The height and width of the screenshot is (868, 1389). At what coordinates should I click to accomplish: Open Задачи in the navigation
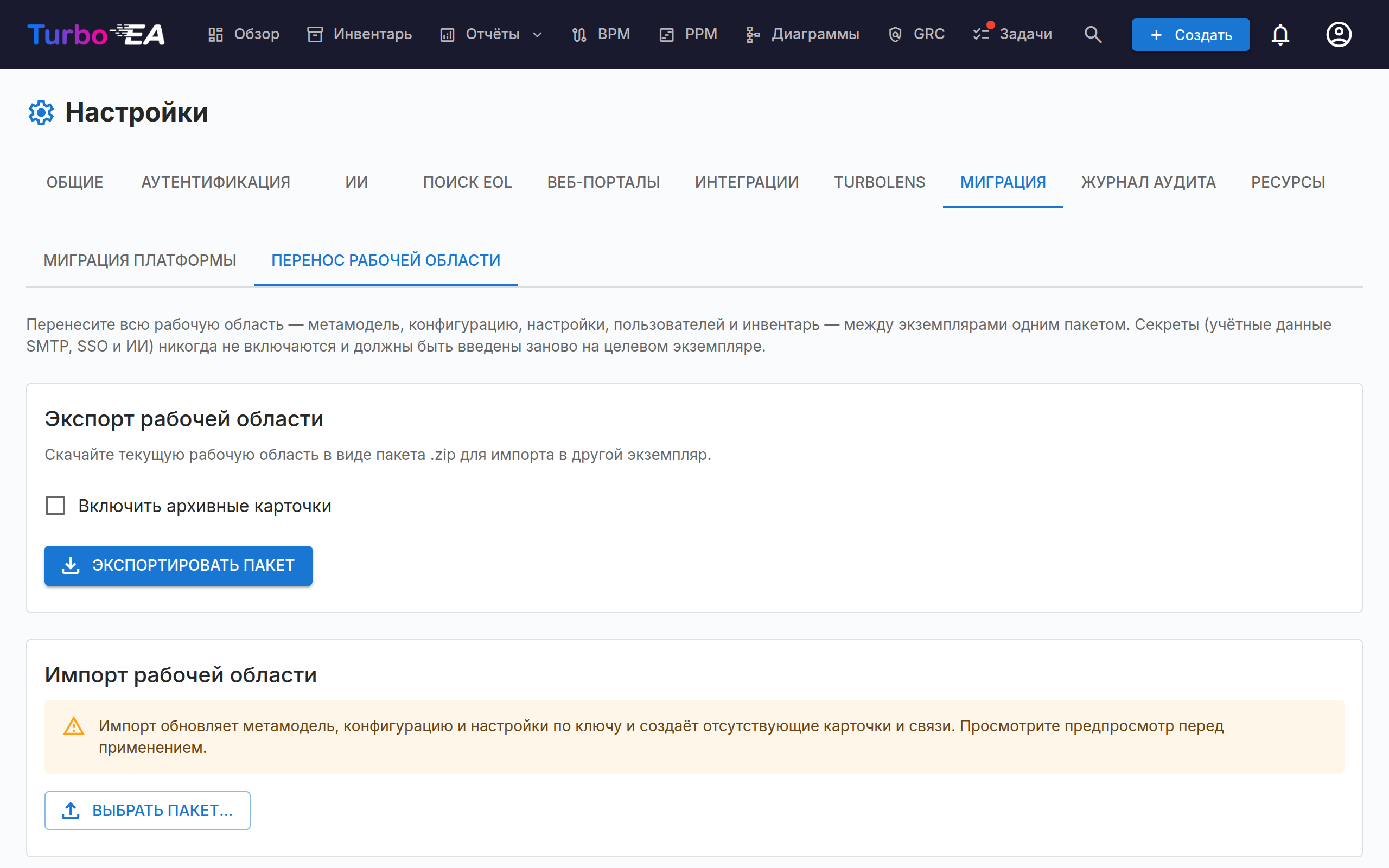[1013, 34]
